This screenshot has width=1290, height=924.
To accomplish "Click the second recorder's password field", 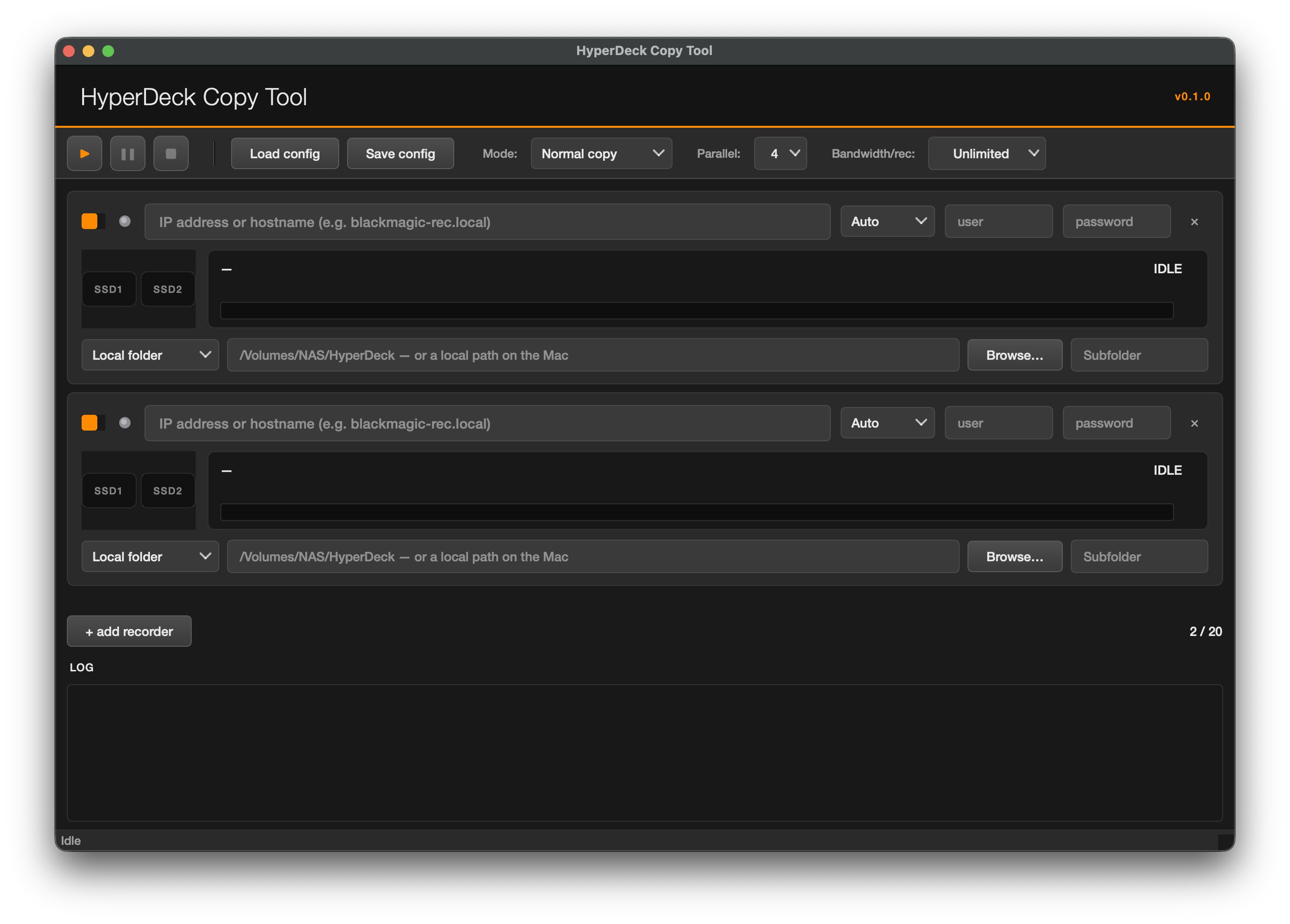I will (1116, 423).
